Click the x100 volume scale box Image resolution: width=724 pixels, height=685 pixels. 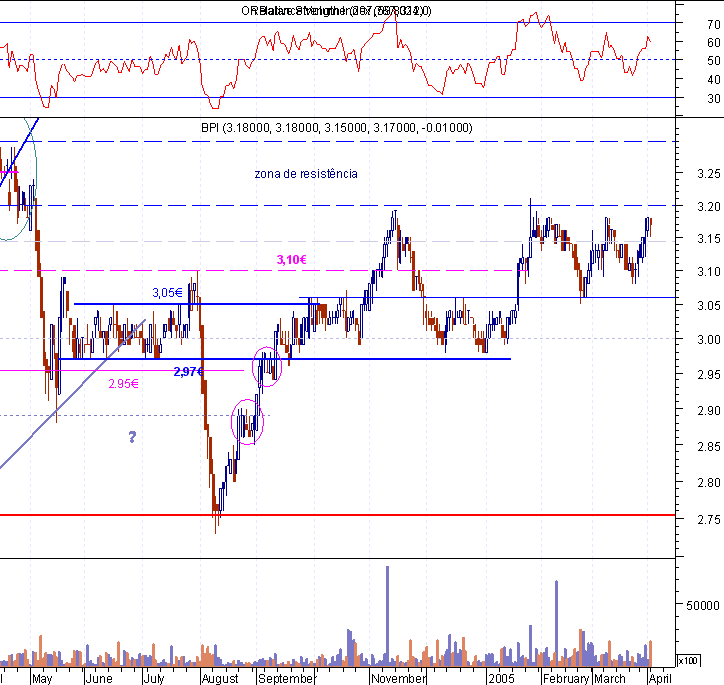point(688,661)
